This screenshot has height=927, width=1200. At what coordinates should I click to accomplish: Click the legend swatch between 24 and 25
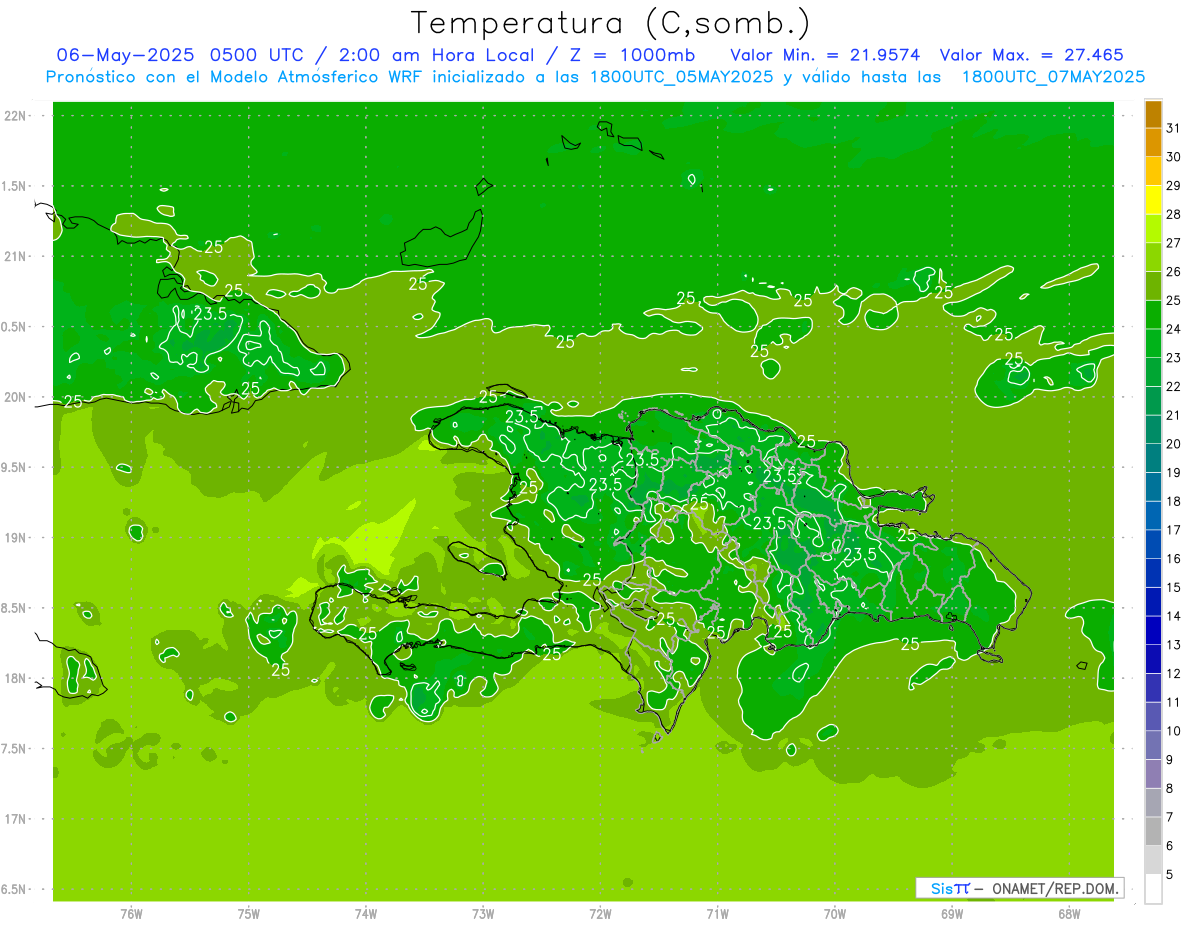(1153, 315)
